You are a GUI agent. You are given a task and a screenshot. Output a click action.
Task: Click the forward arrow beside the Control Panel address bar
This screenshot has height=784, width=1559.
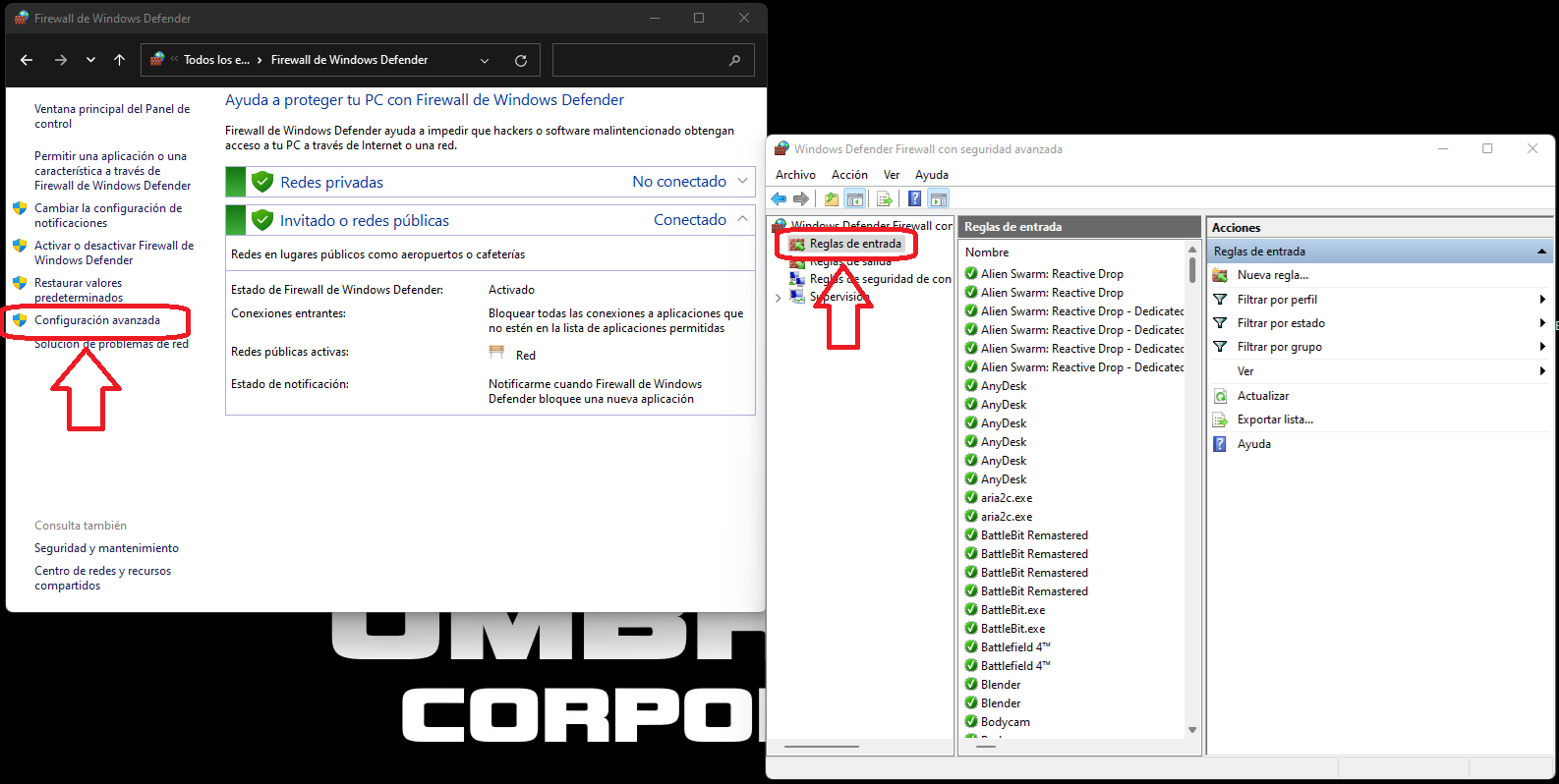(x=61, y=60)
